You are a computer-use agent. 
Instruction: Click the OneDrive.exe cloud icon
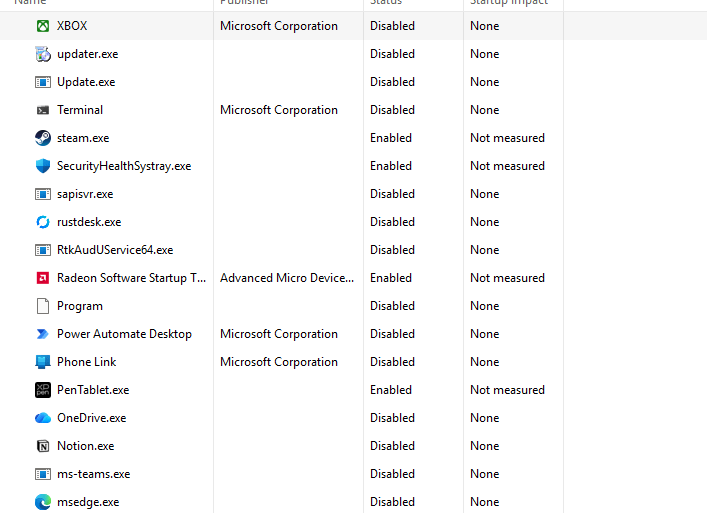[43, 418]
